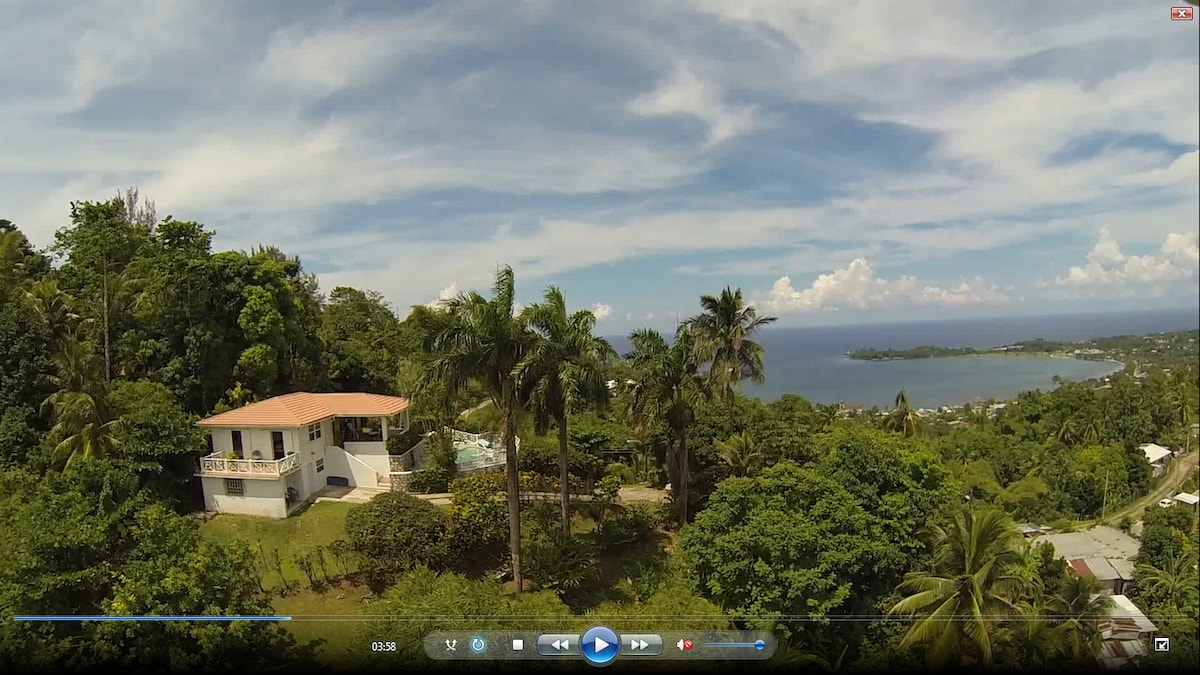Click the previous/rewind button
The width and height of the screenshot is (1200, 675).
559,645
